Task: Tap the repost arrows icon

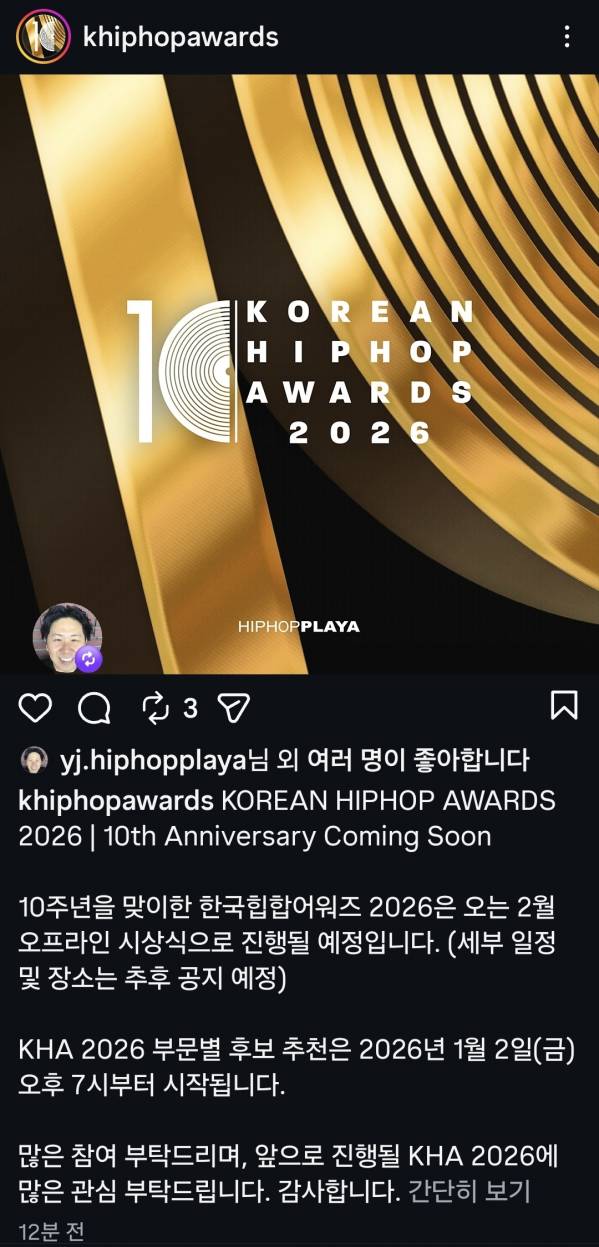Action: click(x=155, y=708)
